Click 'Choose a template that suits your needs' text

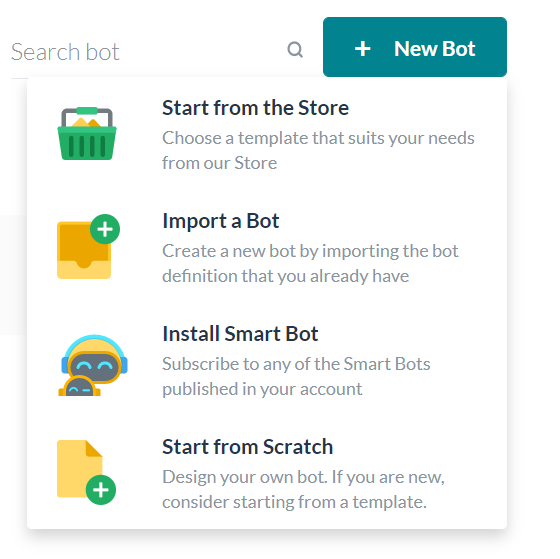[x=318, y=138]
